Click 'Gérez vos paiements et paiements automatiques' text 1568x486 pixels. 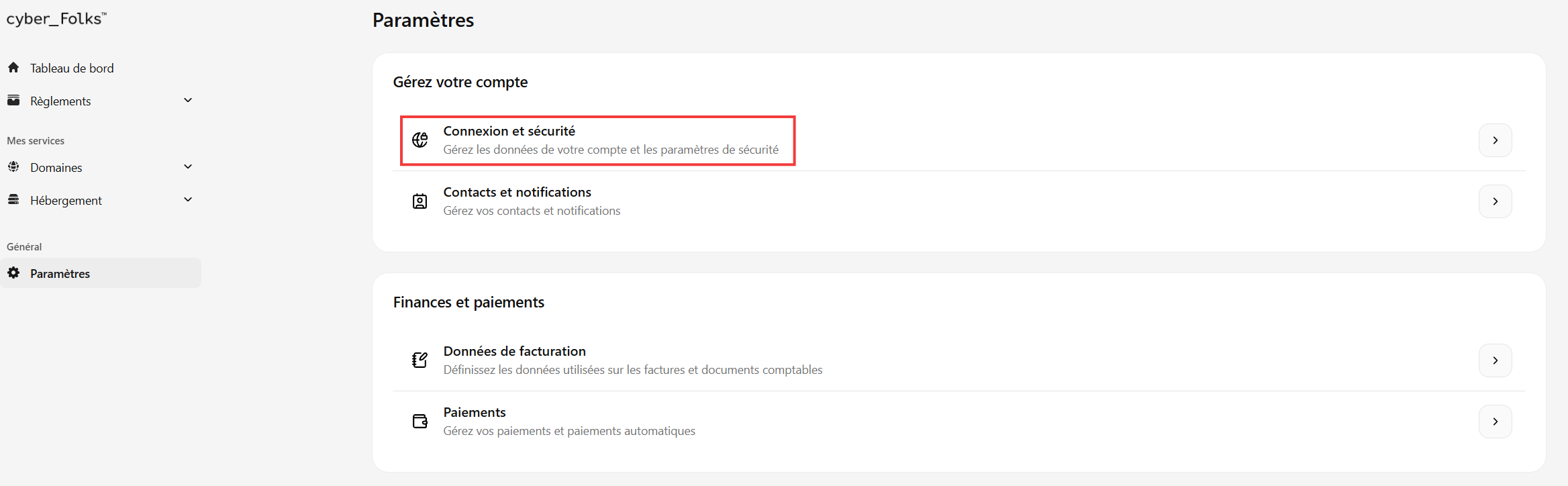point(569,431)
